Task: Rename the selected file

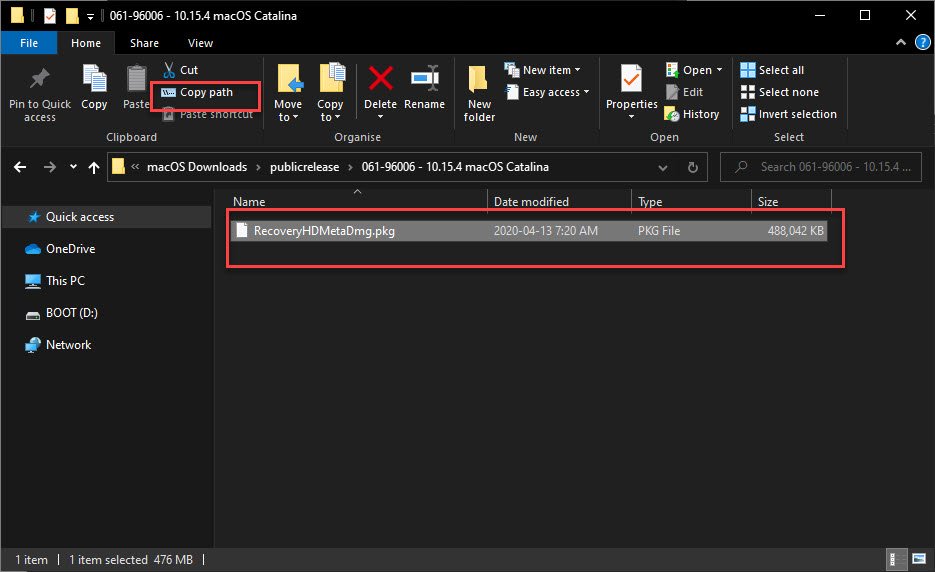Action: (425, 87)
